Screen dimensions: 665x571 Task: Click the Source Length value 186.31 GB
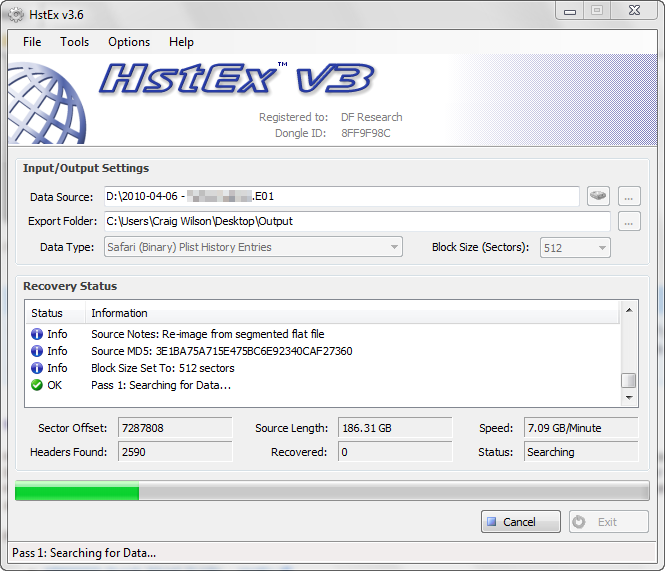pyautogui.click(x=395, y=428)
